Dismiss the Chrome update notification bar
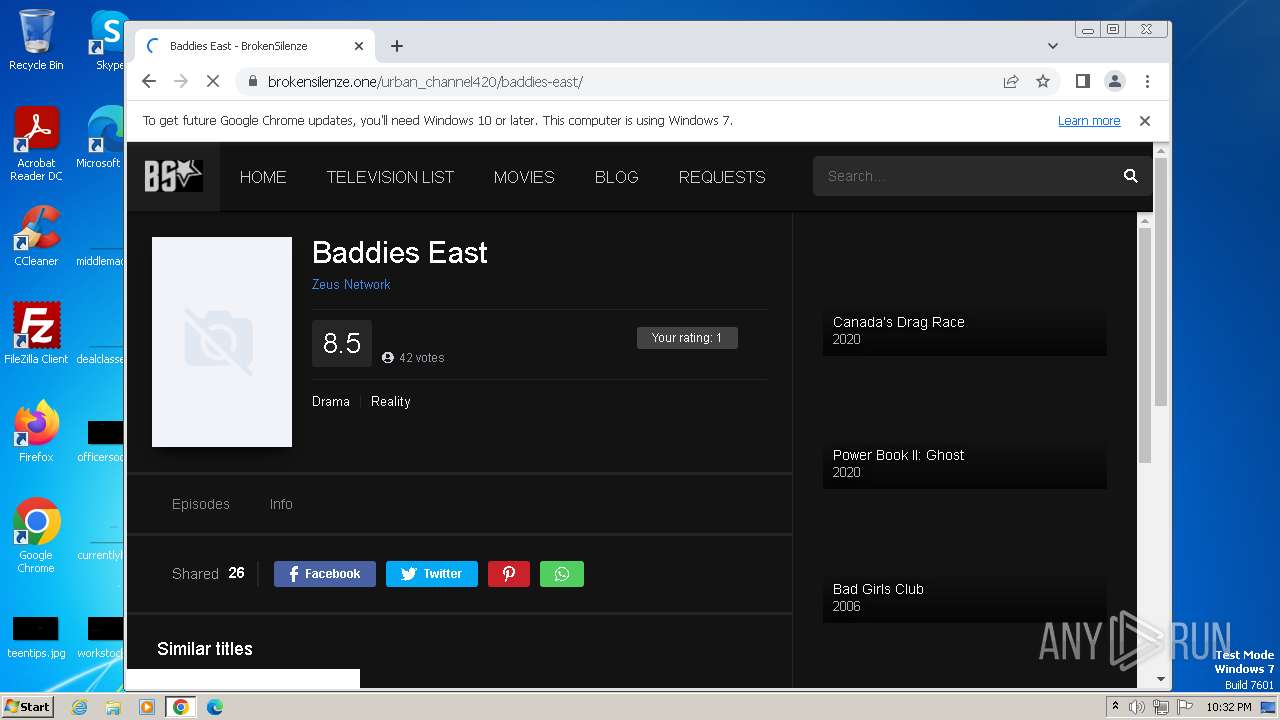Viewport: 1280px width, 720px height. (x=1145, y=121)
